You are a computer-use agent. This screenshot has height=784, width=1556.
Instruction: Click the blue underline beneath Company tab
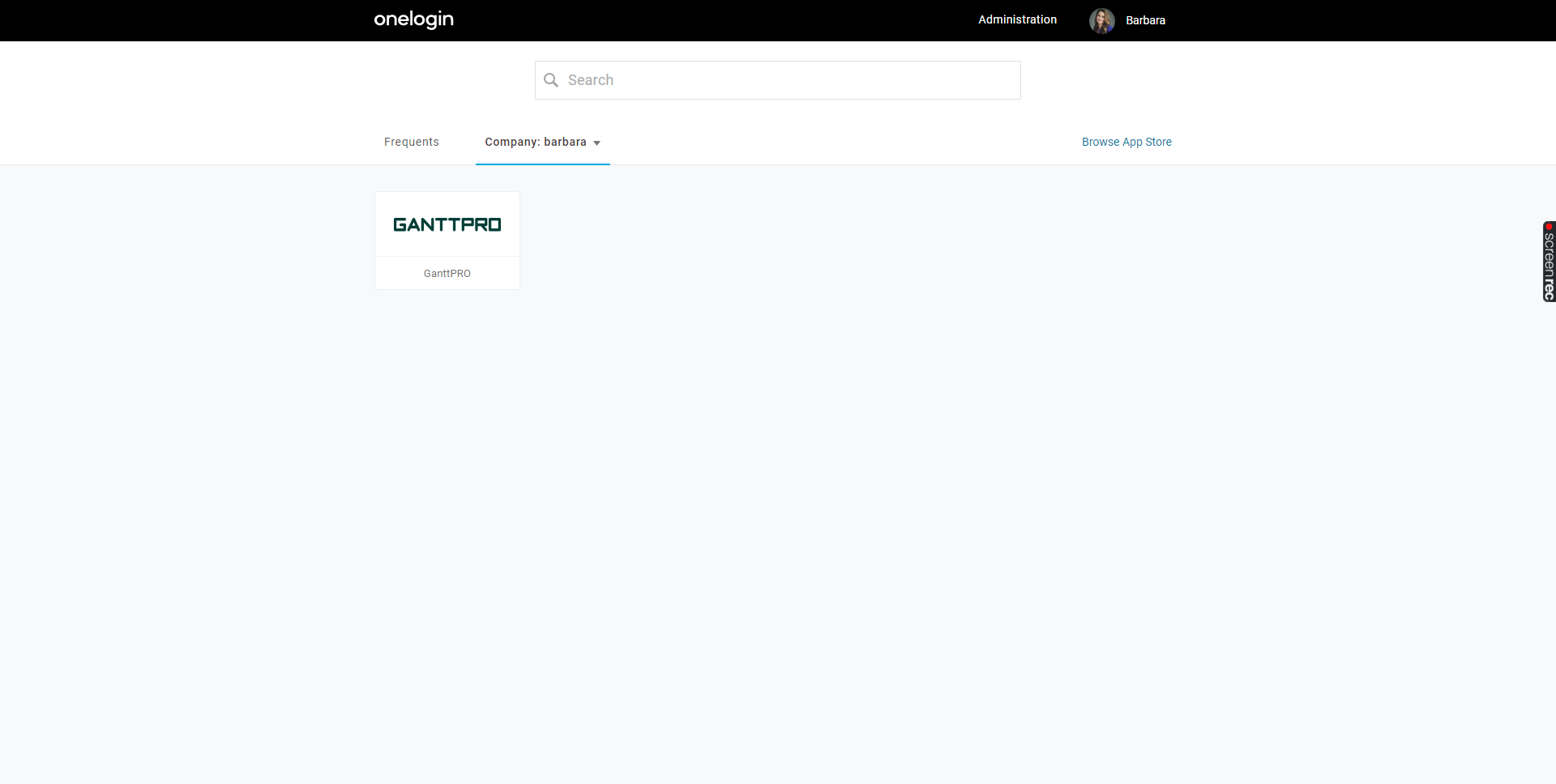click(x=542, y=164)
